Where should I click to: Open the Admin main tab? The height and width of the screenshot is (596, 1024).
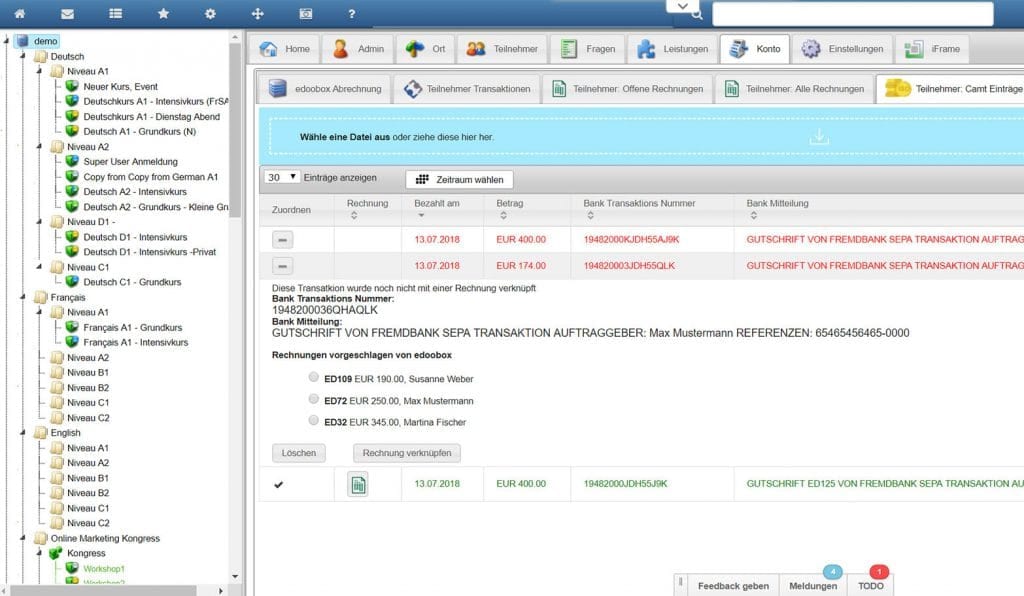358,49
